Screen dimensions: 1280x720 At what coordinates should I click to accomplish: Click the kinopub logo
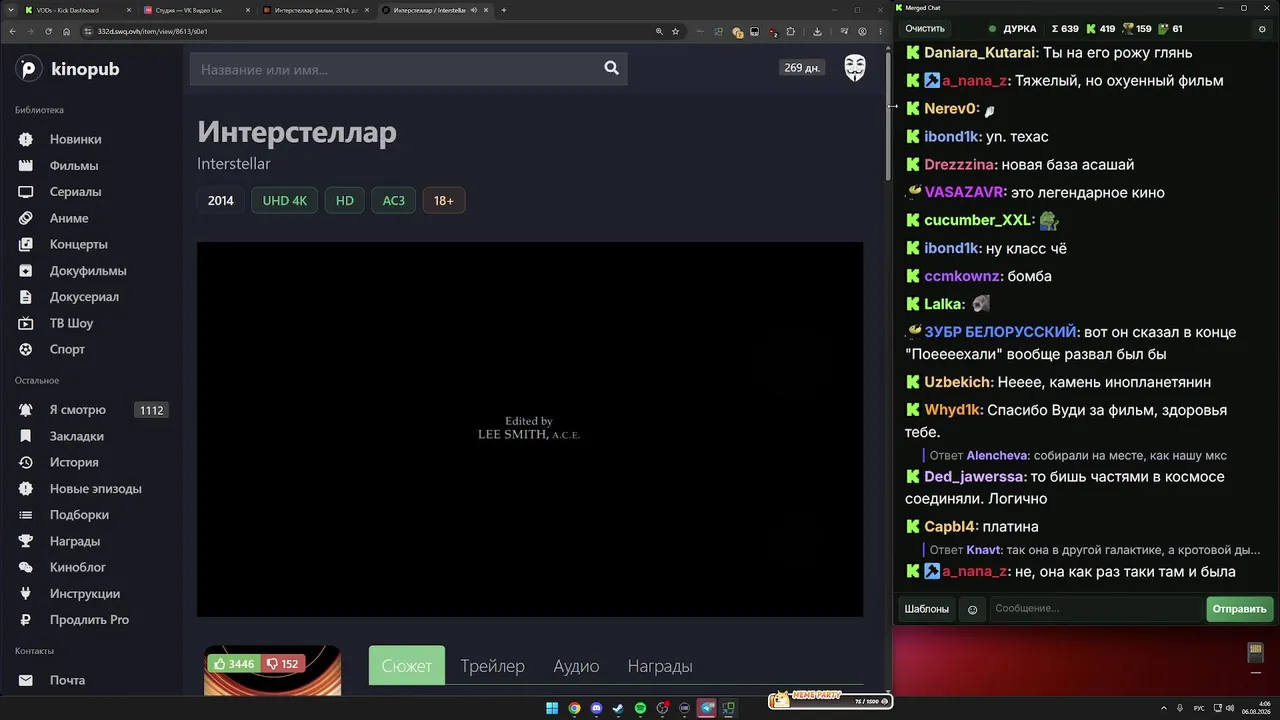68,69
